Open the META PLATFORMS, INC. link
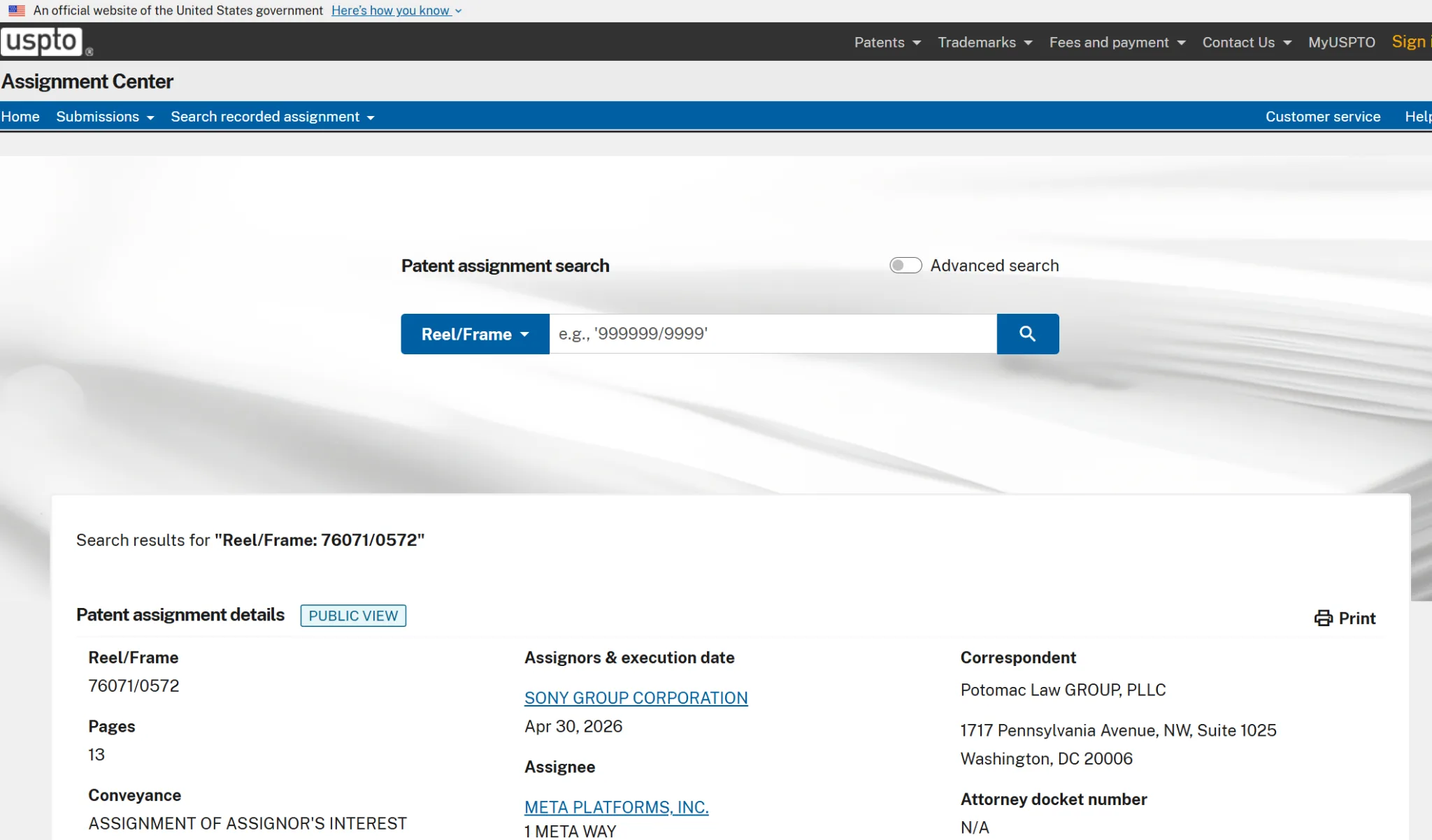This screenshot has height=840, width=1432. tap(616, 807)
